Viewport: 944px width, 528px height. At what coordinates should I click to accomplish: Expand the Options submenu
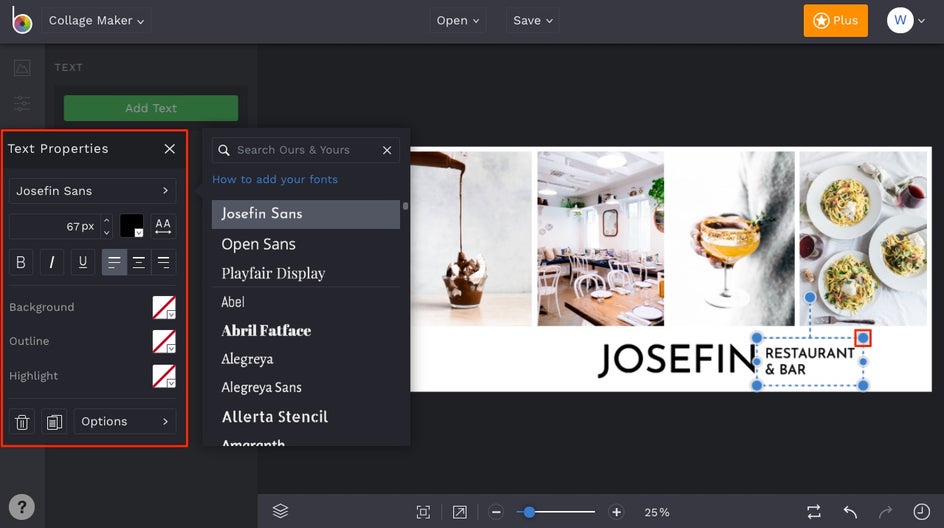[x=125, y=422]
